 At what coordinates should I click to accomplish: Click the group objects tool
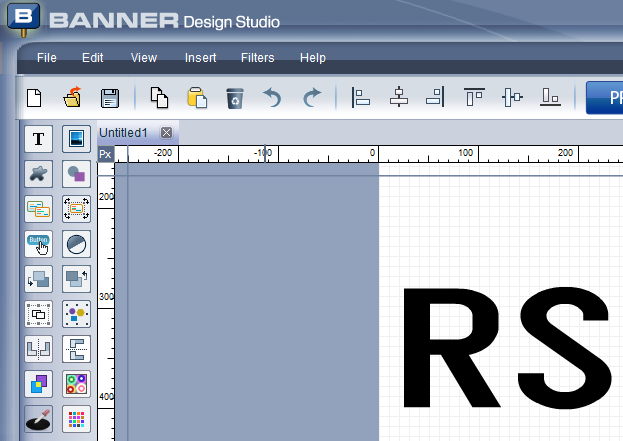point(39,314)
